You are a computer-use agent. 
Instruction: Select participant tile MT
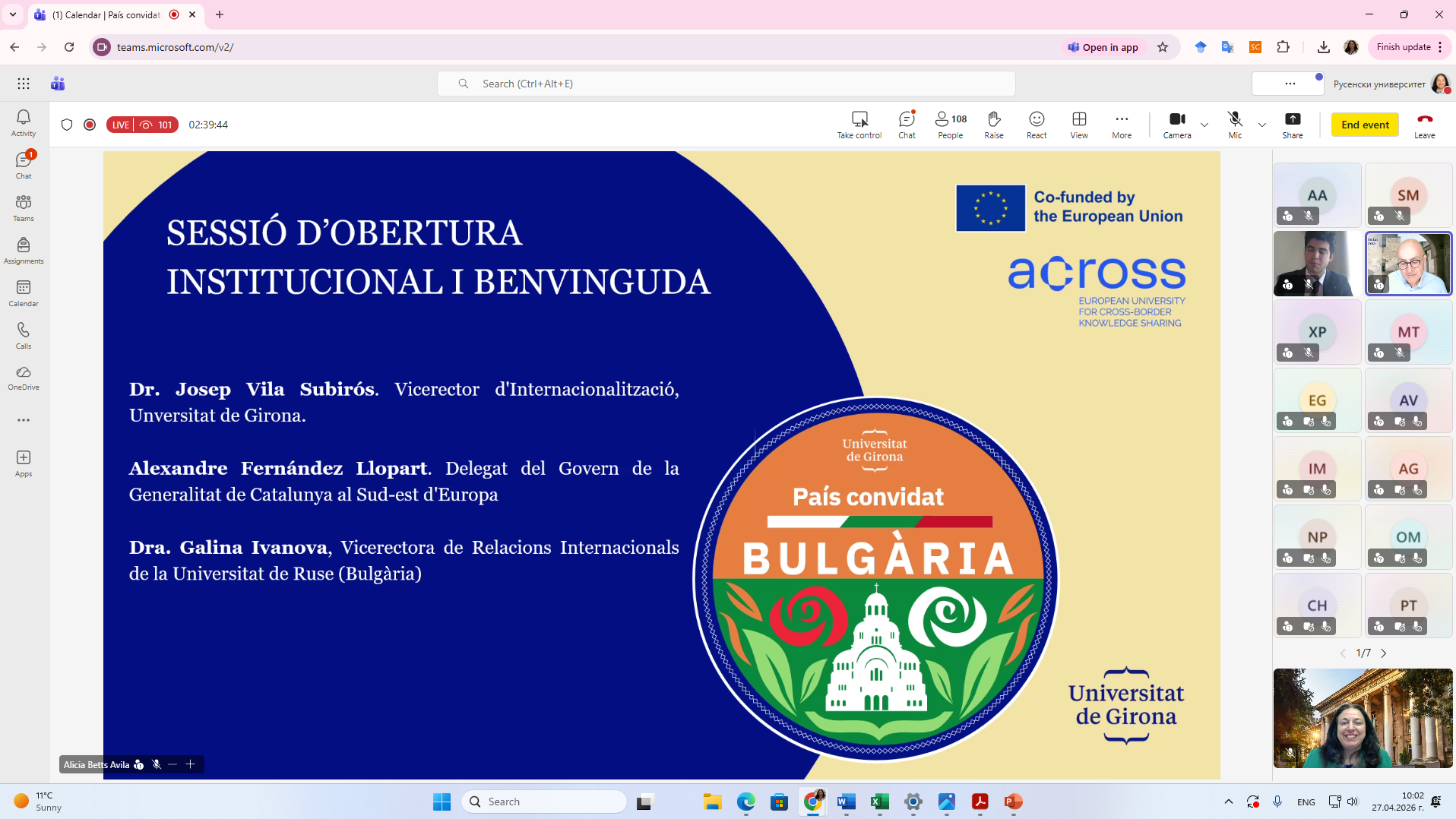pyautogui.click(x=1408, y=332)
